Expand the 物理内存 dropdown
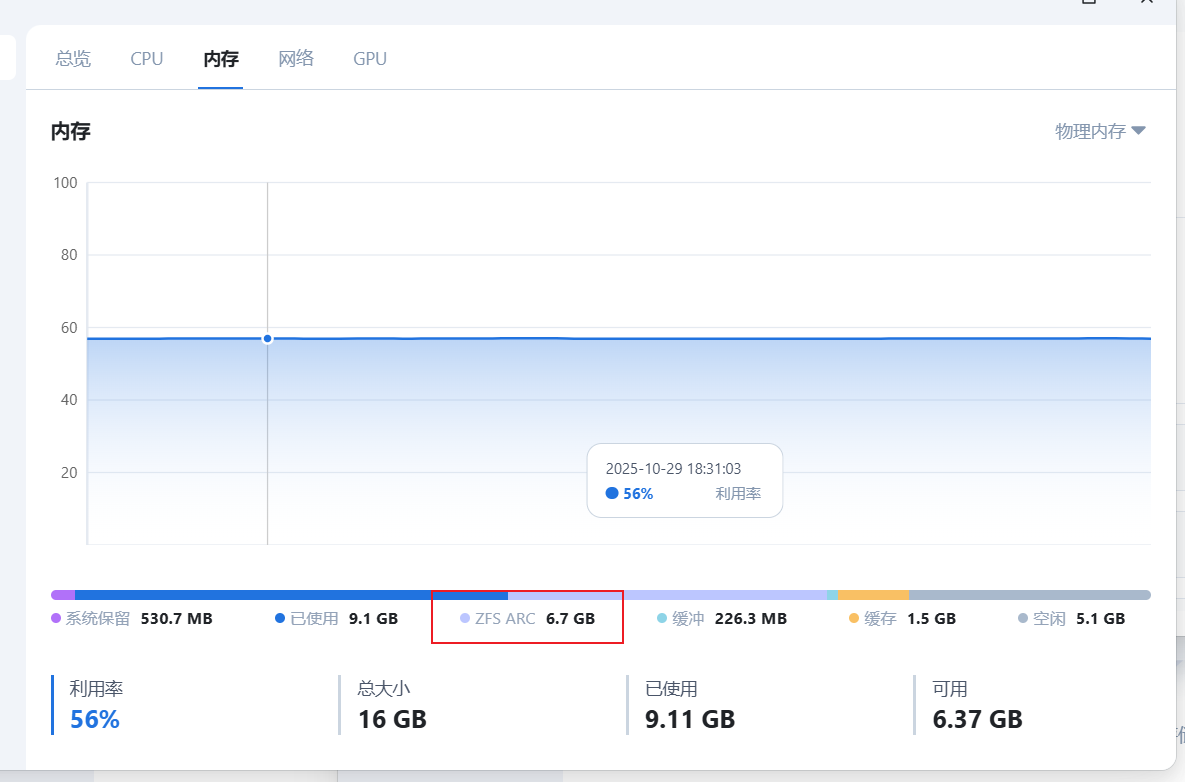Screen dimensions: 1185x782 [1100, 131]
